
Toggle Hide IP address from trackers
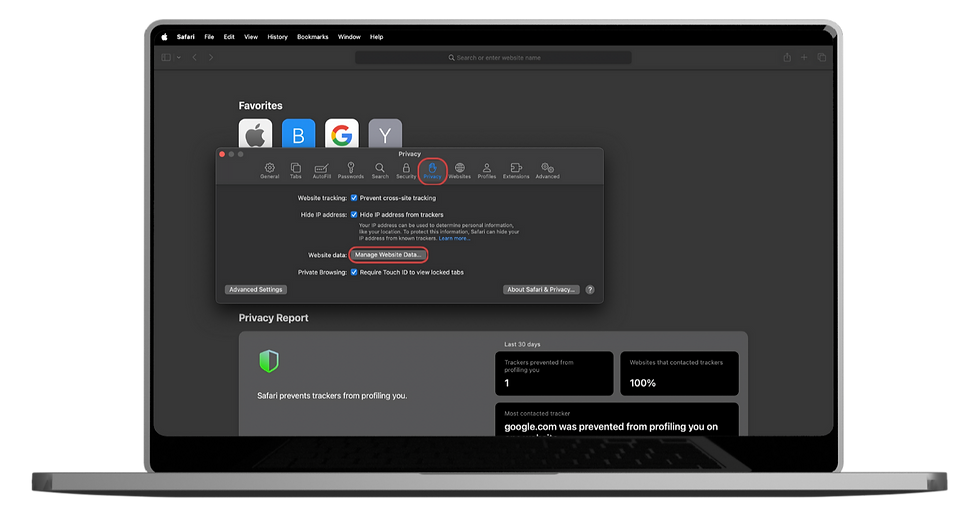coord(354,214)
